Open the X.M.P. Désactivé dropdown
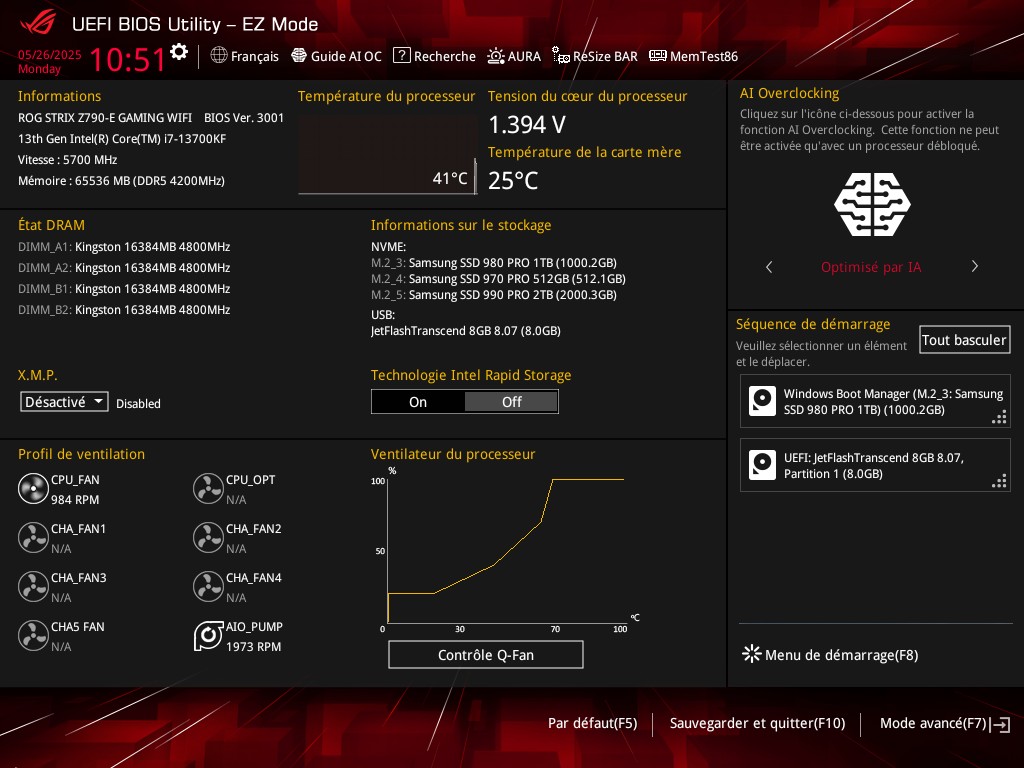 tap(64, 402)
